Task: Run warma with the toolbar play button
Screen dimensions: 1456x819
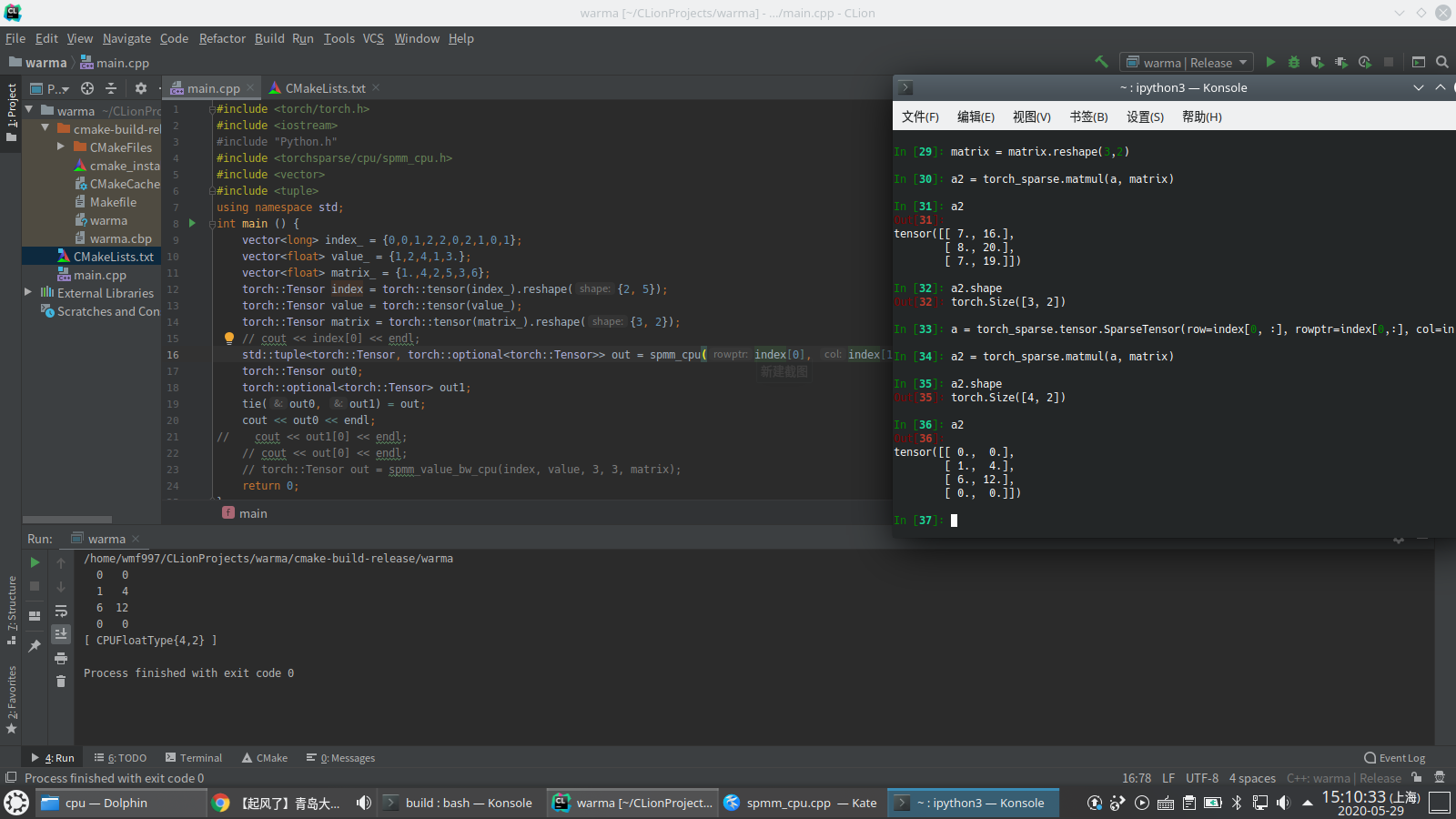Action: coord(1270,62)
